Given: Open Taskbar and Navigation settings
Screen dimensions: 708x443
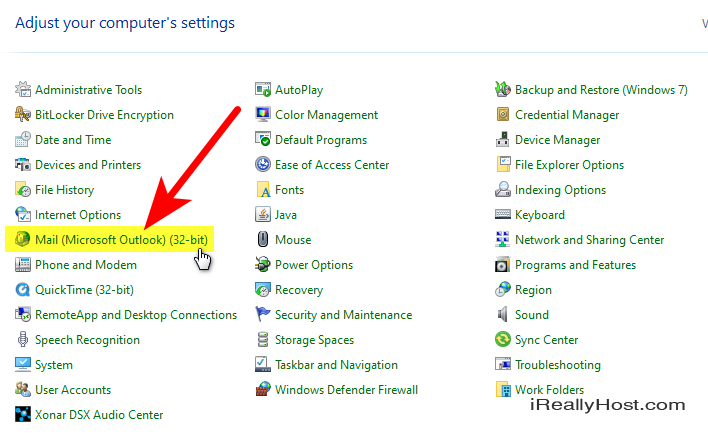Looking at the screenshot, I should click(336, 365).
